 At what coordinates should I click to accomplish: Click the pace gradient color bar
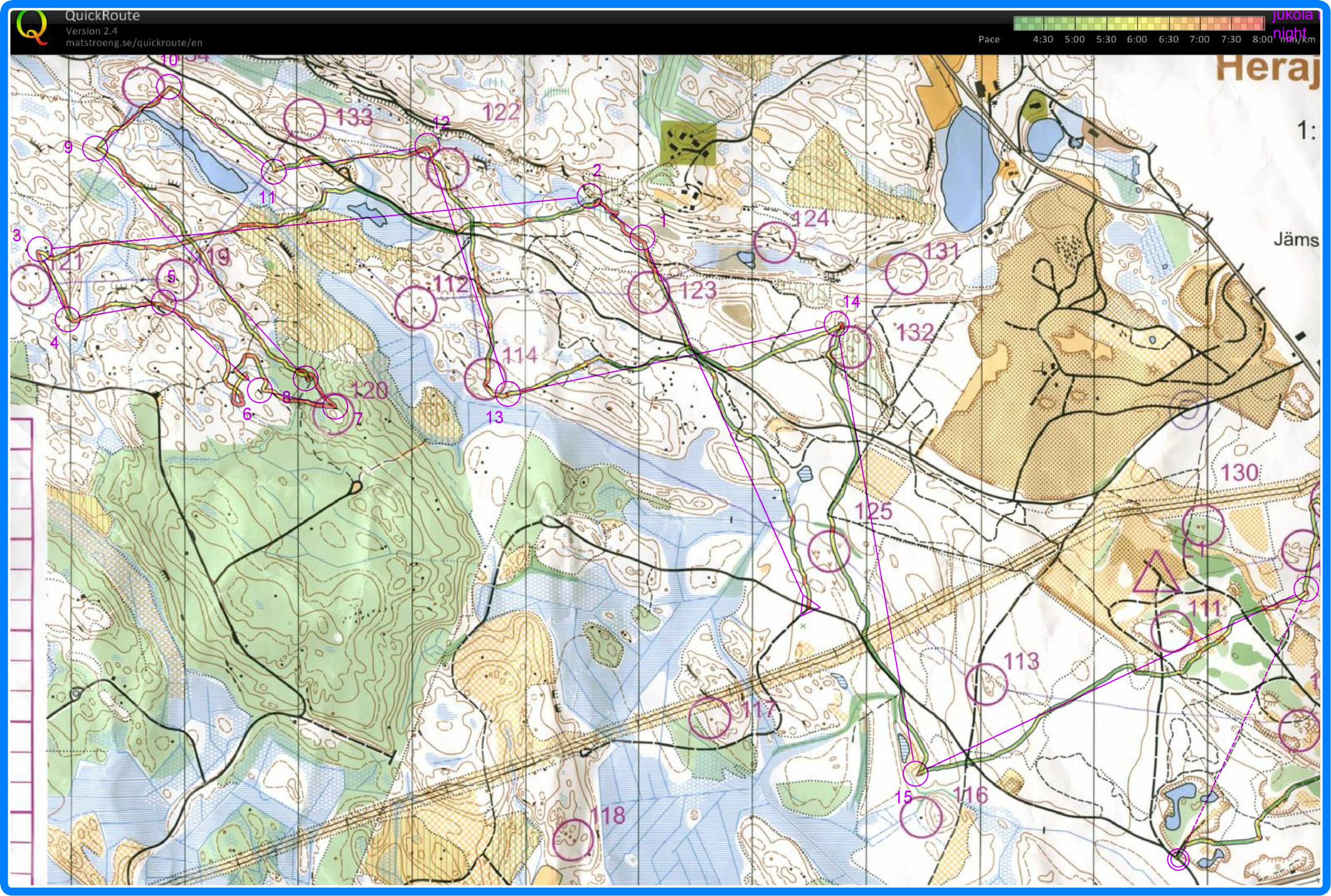point(1139,24)
